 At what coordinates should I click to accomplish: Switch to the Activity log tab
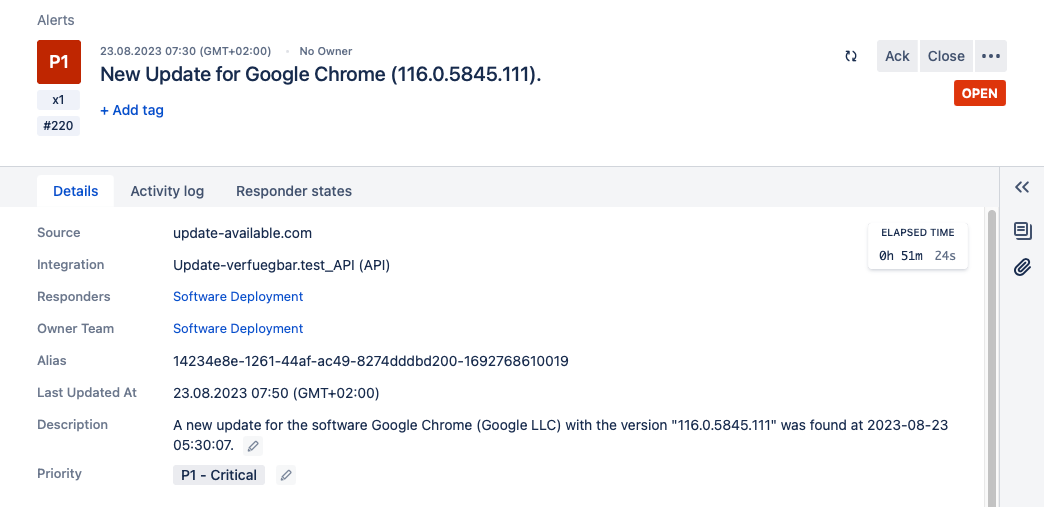[x=167, y=191]
